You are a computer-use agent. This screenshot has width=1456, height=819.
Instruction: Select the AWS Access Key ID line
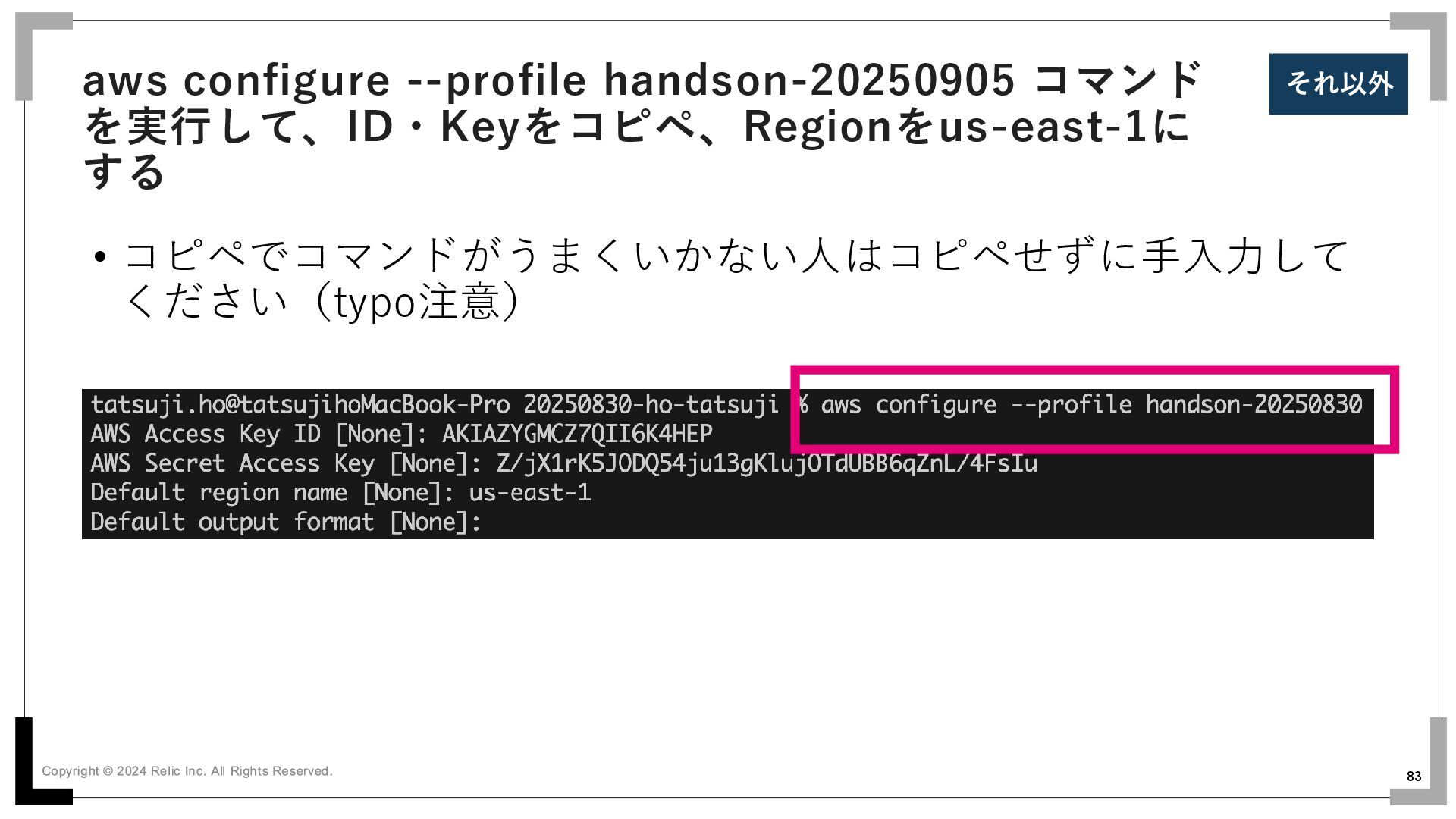click(401, 434)
